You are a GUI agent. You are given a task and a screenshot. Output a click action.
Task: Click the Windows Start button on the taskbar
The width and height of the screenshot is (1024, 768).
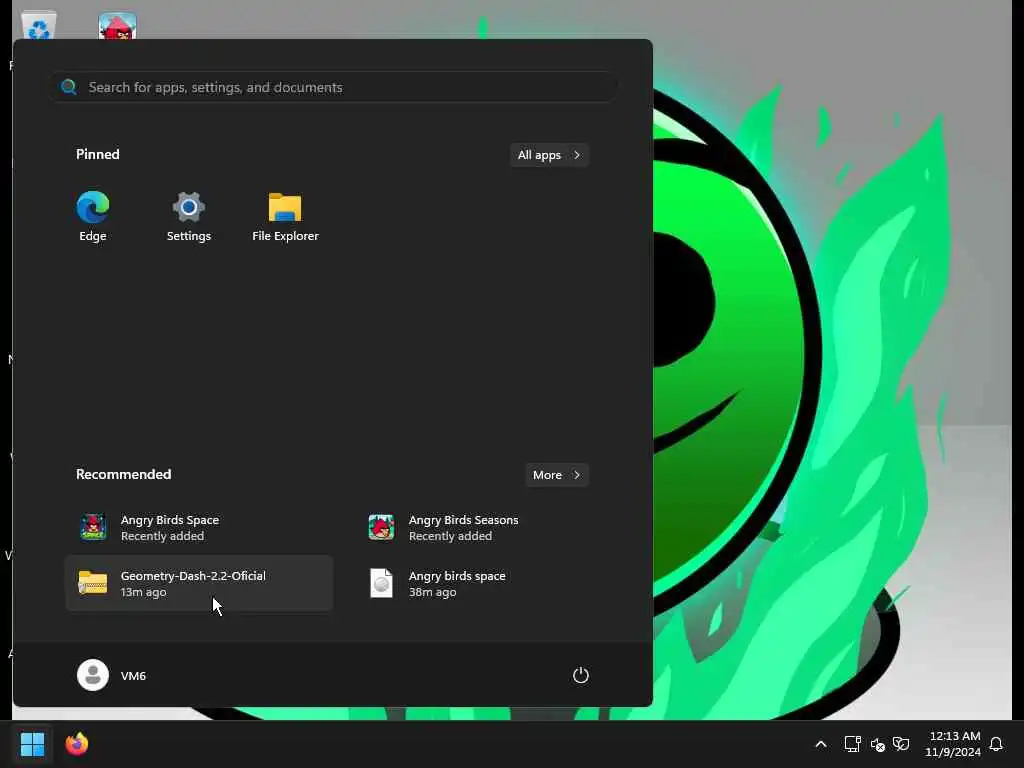click(32, 744)
